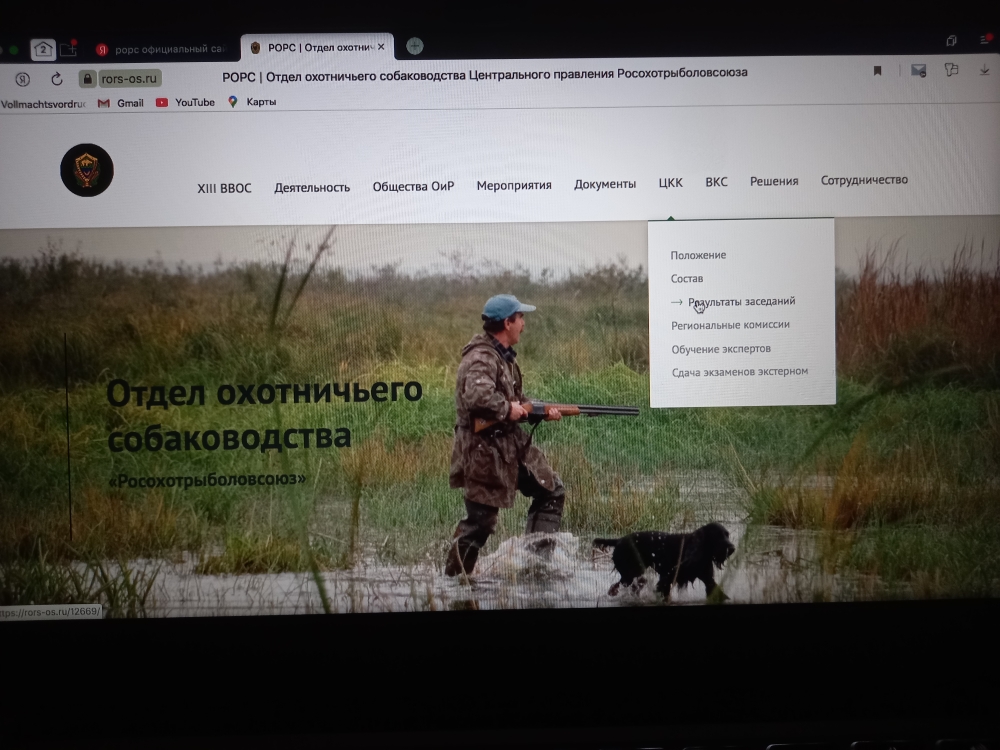The width and height of the screenshot is (1000, 750).
Task: Bookmark this page with the bookmark icon
Action: [x=877, y=71]
